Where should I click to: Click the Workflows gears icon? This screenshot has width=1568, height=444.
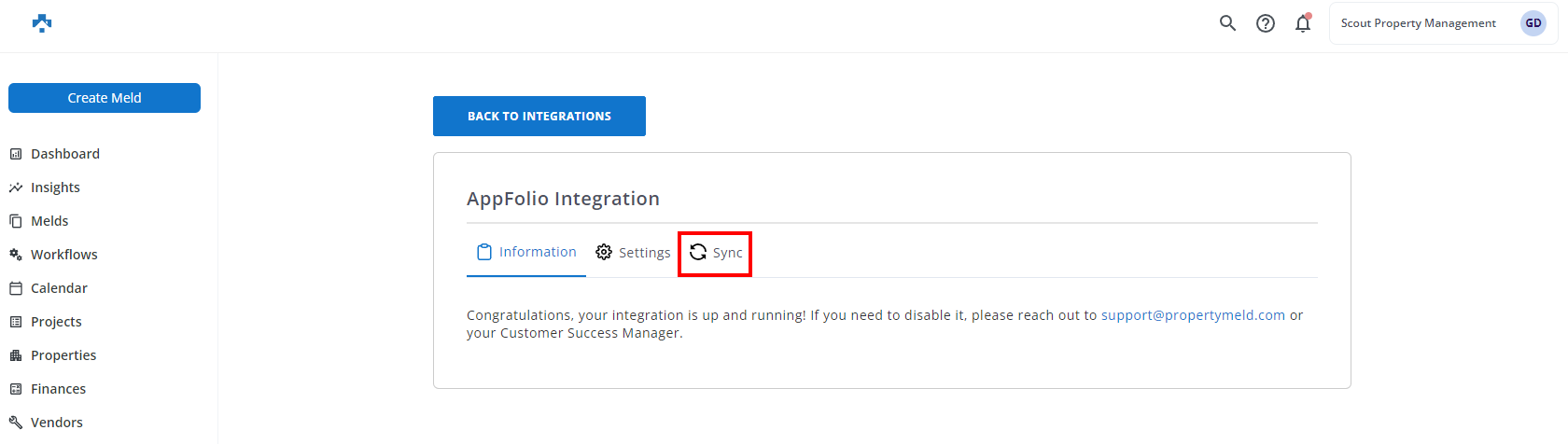pyautogui.click(x=16, y=255)
